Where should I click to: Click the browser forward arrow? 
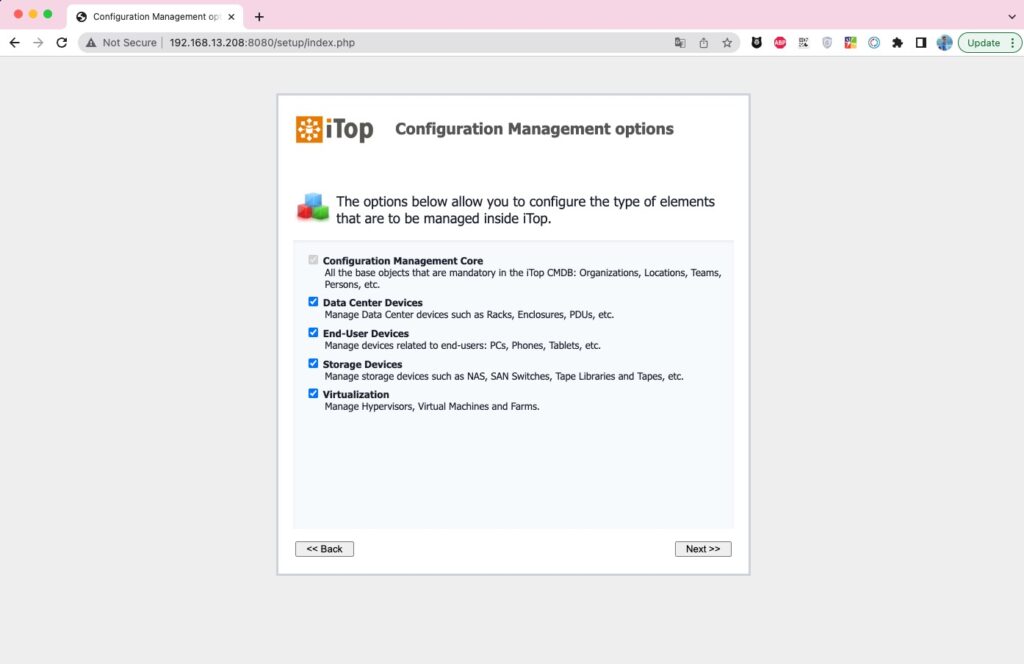point(38,42)
